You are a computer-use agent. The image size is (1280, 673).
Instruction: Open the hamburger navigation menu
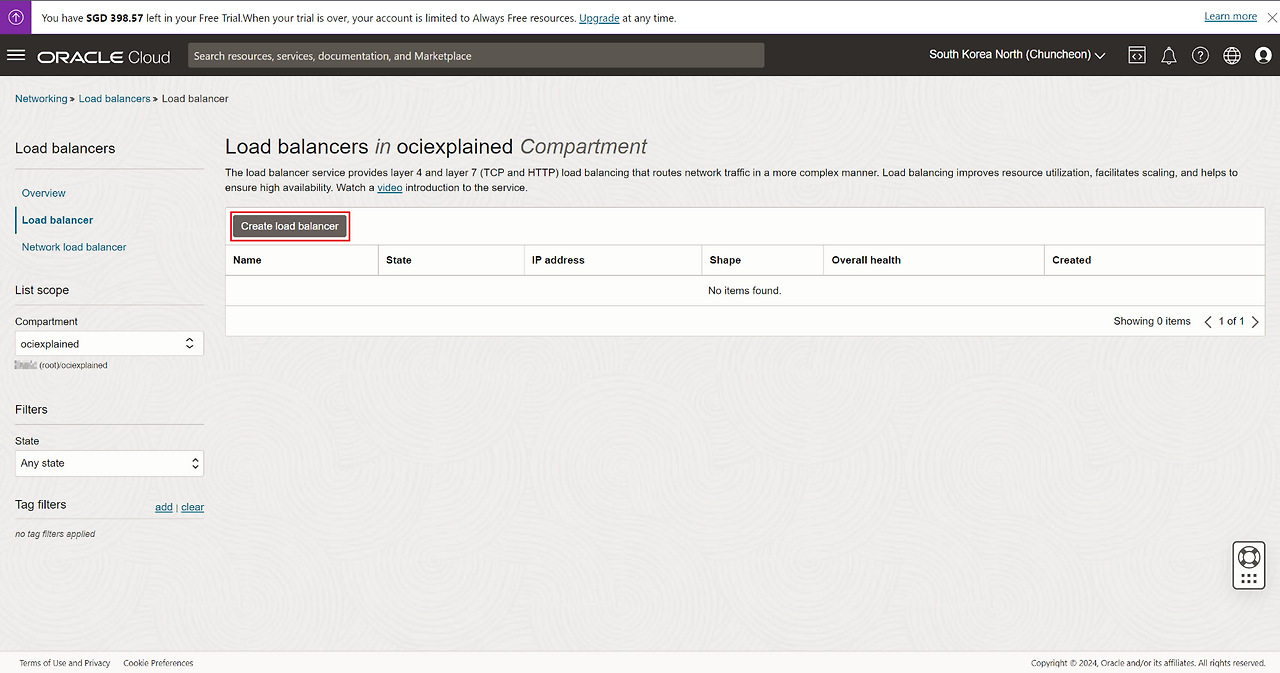(16, 55)
